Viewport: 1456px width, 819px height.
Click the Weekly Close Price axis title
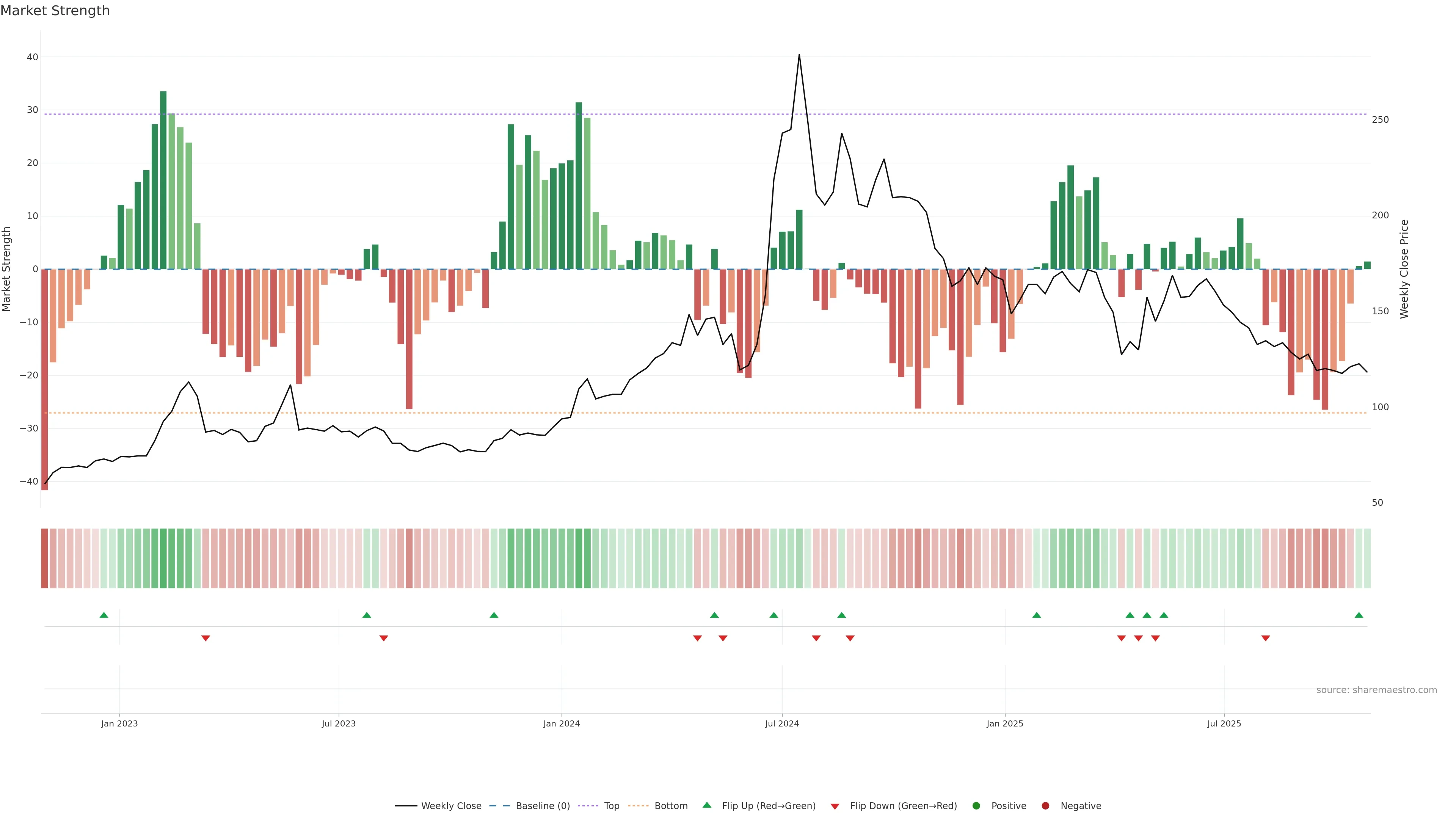click(1404, 269)
